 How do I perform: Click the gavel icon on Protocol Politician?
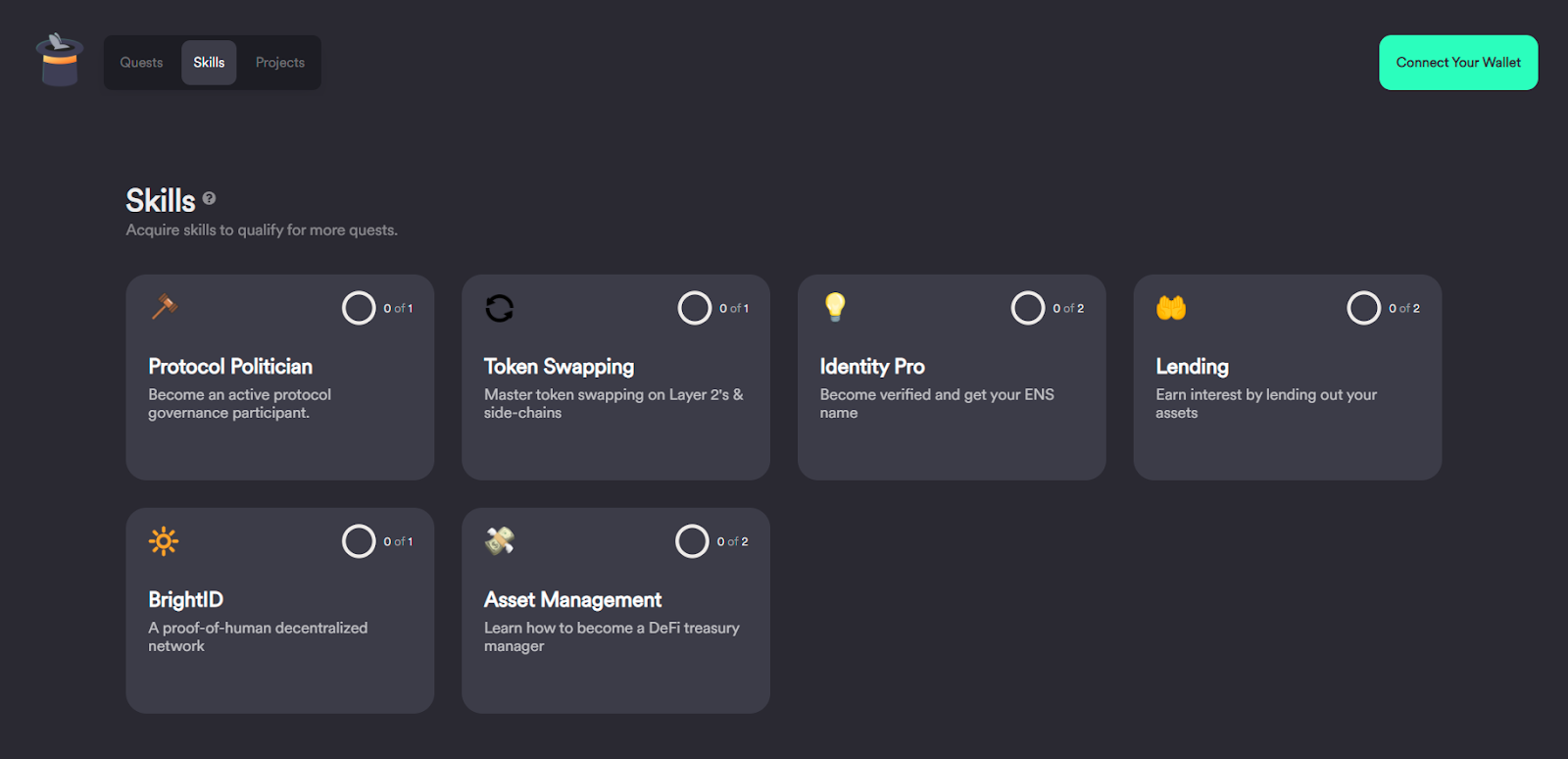pyautogui.click(x=164, y=307)
